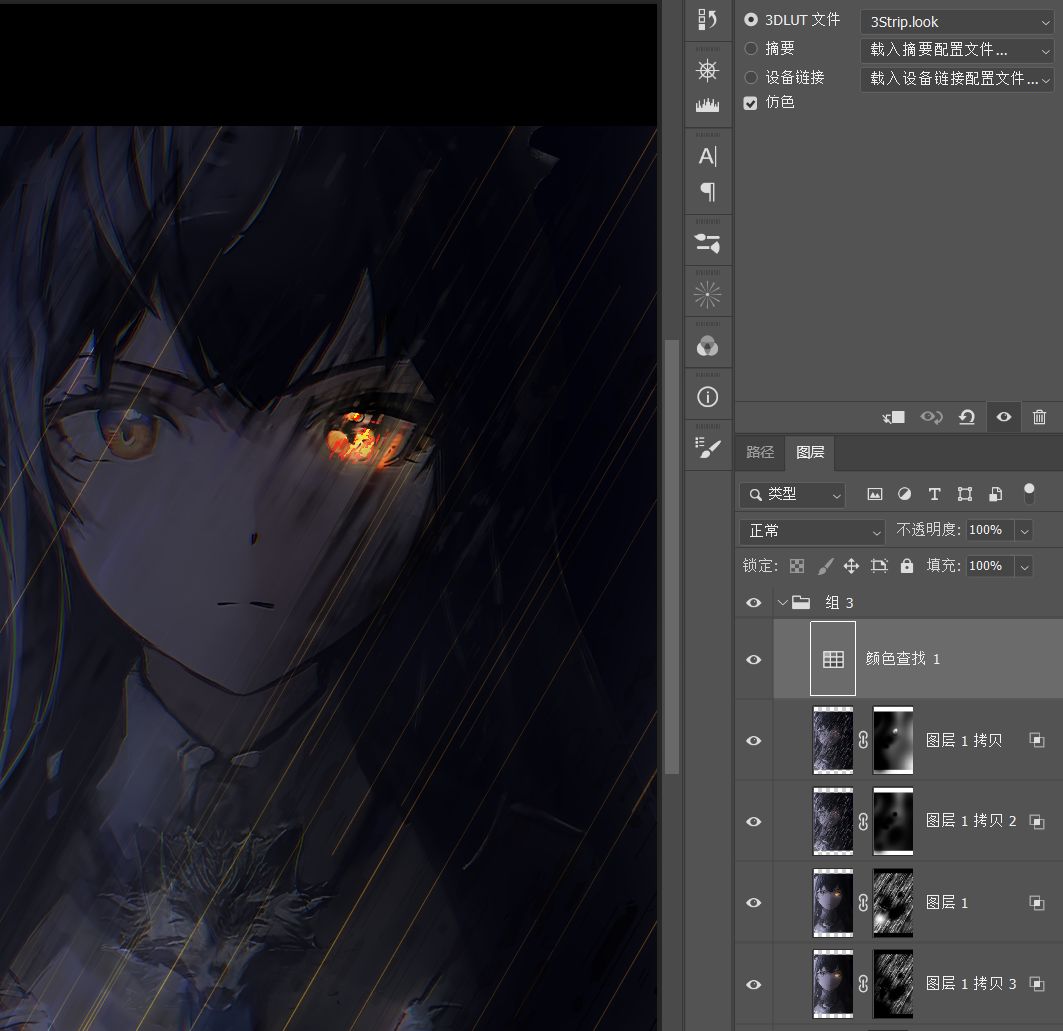Screen dimensions: 1063x1031
Task: Hide the 图层 1 拷贝 2 layer
Action: [x=753, y=822]
